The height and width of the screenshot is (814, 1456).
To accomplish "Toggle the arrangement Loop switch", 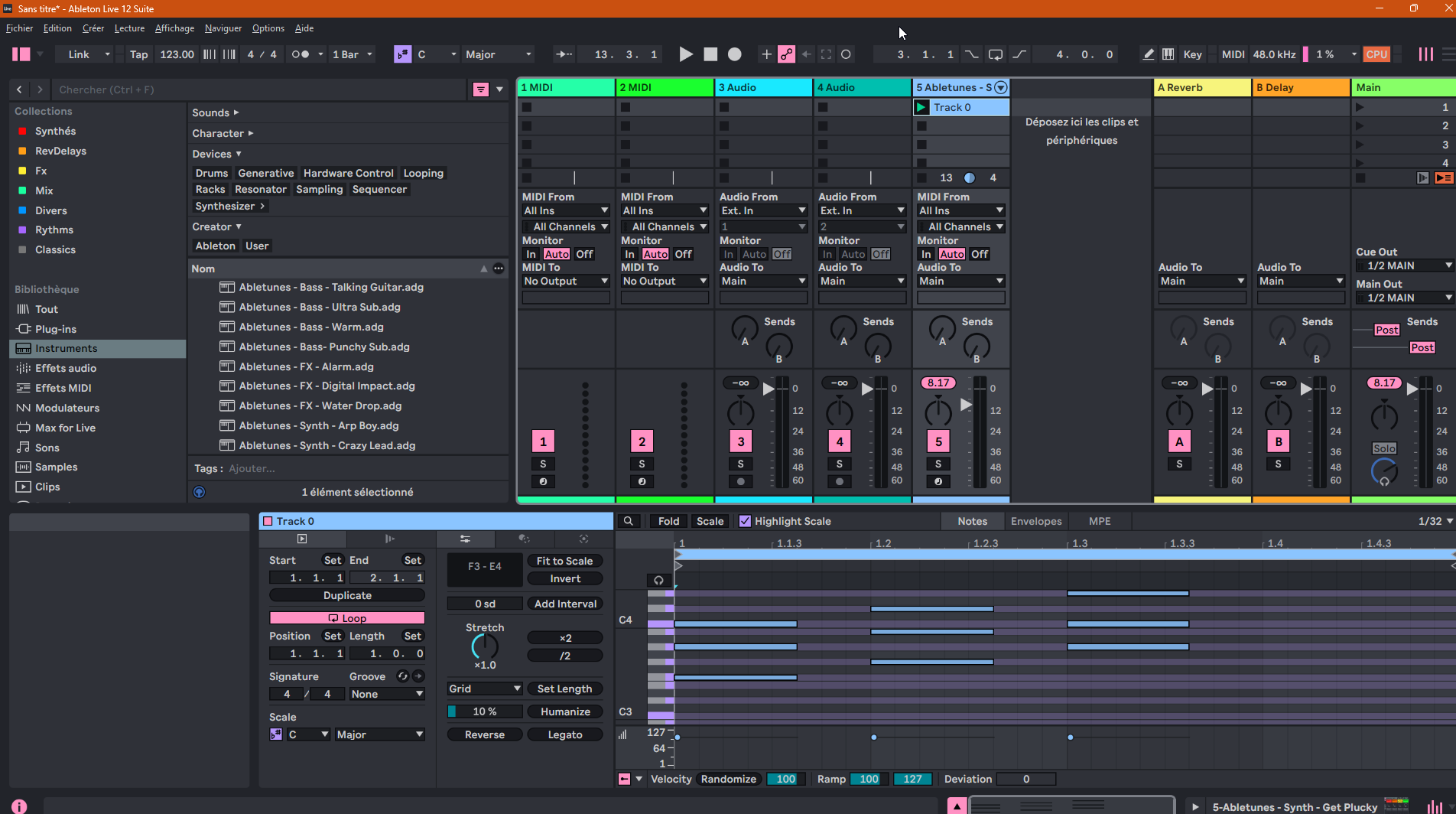I will 995,54.
